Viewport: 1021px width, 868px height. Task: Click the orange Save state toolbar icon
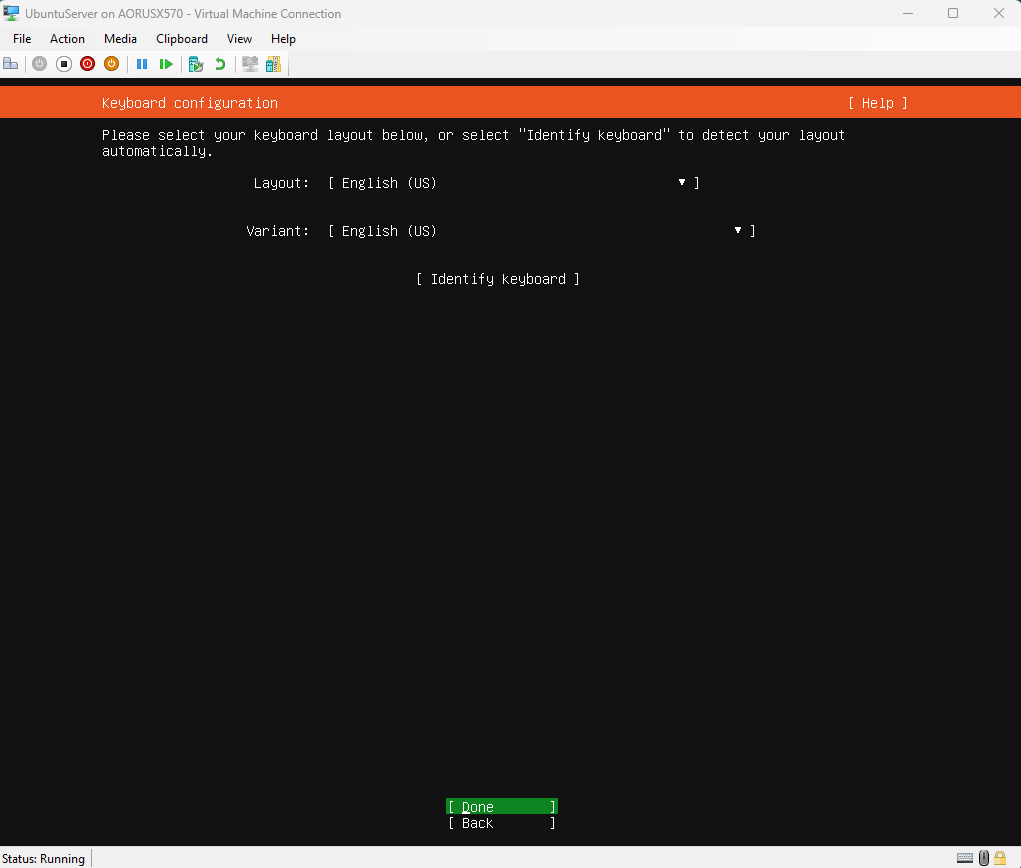(x=111, y=64)
